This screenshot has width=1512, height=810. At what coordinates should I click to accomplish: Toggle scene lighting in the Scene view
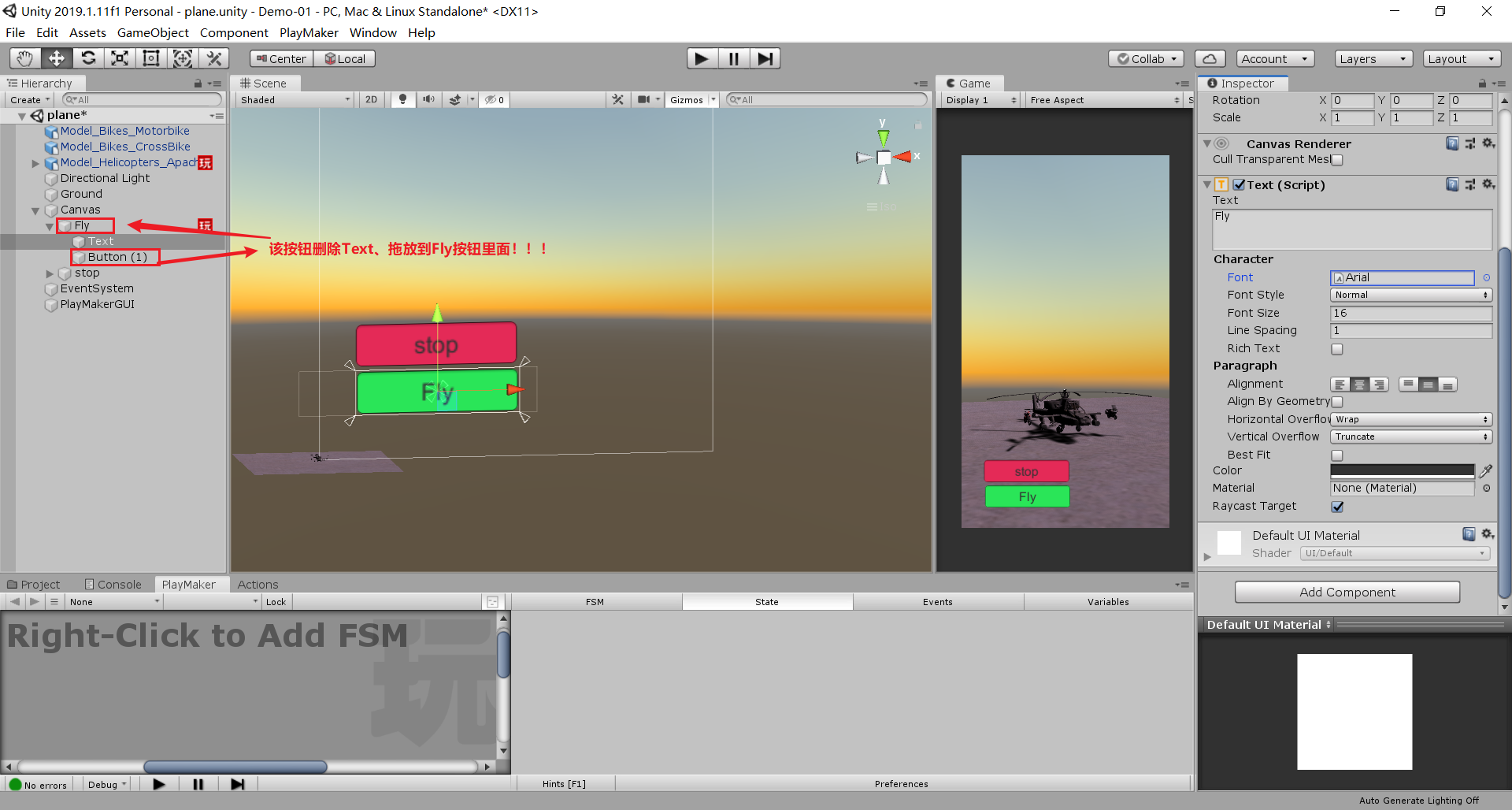click(402, 99)
